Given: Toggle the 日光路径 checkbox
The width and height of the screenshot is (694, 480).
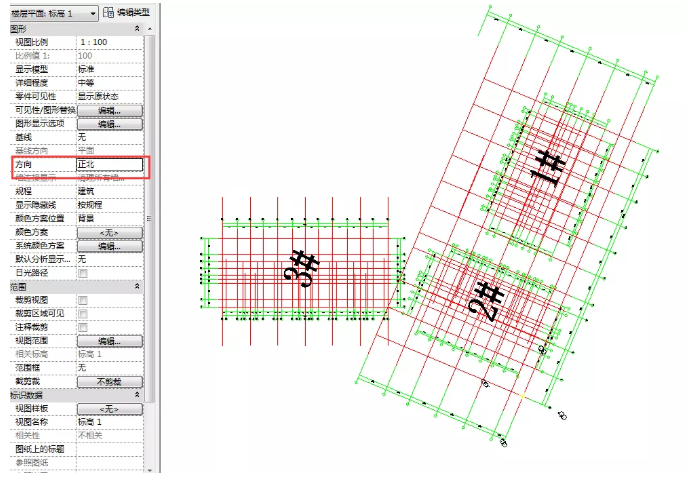Looking at the screenshot, I should [83, 273].
